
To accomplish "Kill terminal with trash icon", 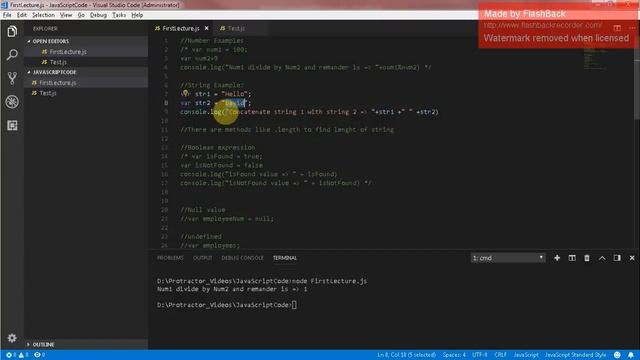I will pos(587,258).
